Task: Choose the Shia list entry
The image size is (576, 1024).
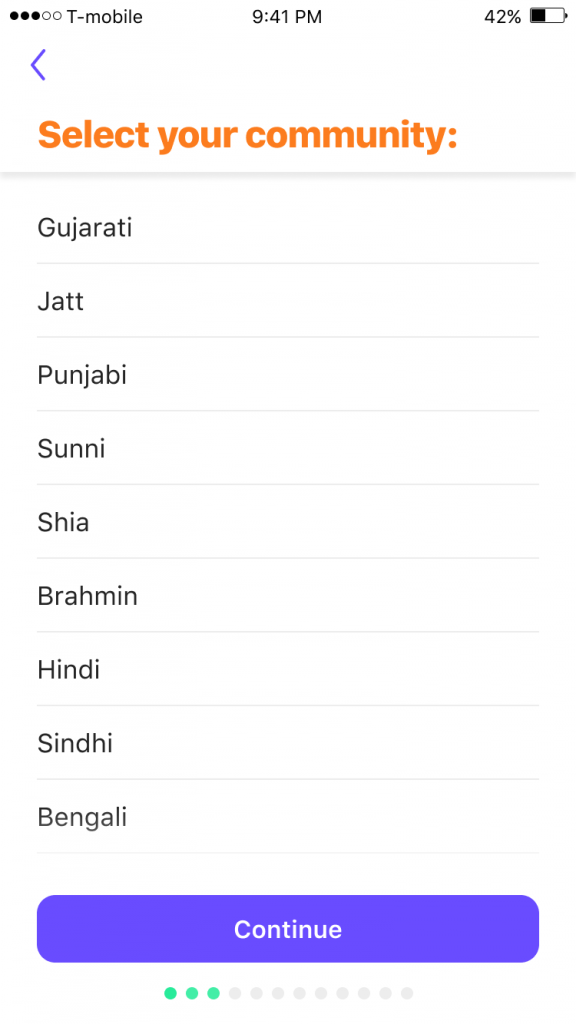Action: (288, 522)
